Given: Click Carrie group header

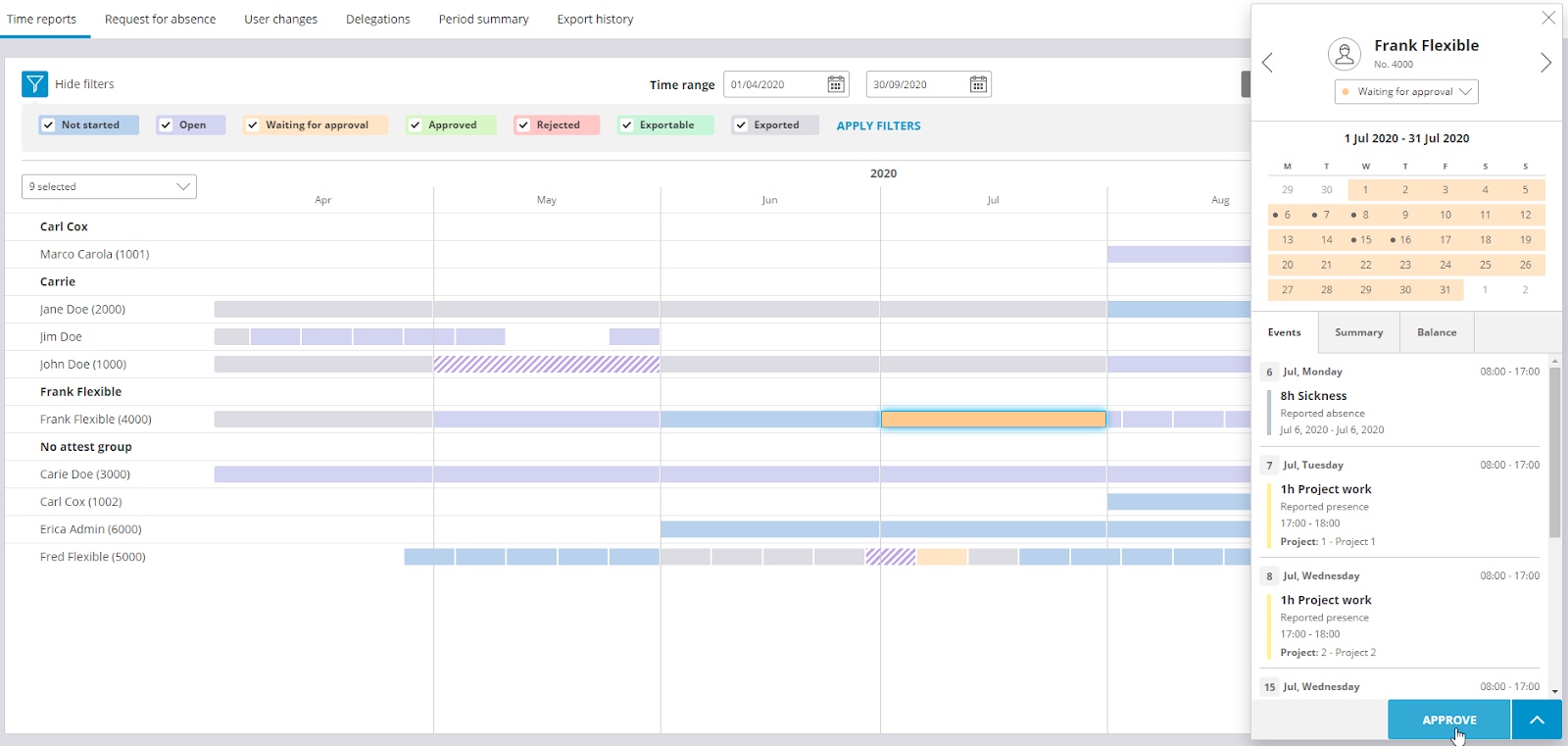Looking at the screenshot, I should pyautogui.click(x=58, y=281).
